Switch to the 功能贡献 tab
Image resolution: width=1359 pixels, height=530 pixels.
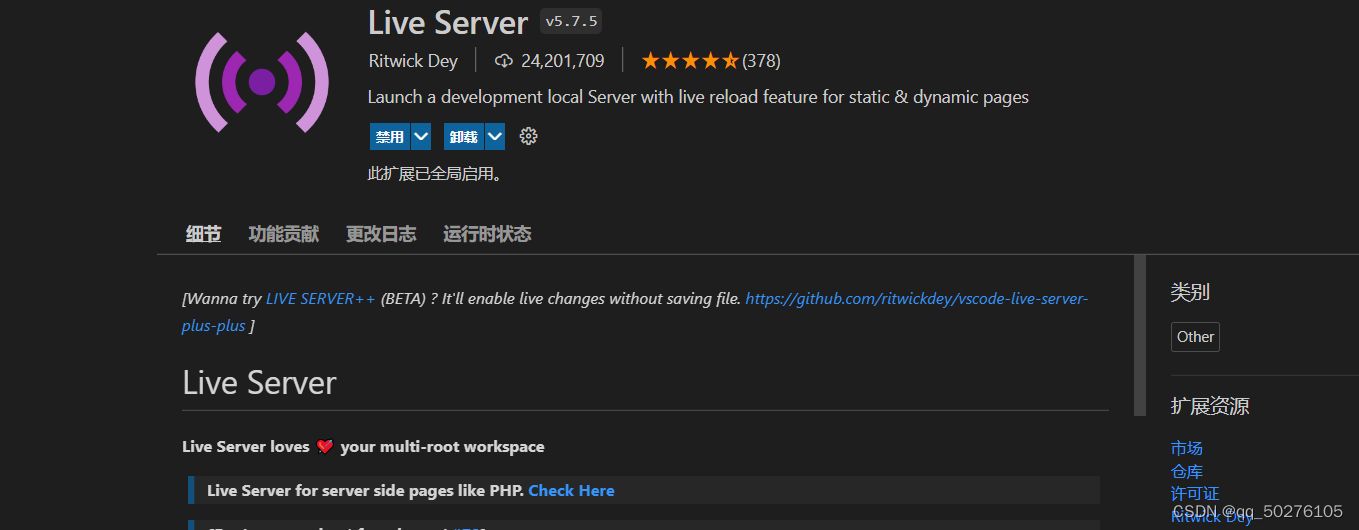coord(284,234)
